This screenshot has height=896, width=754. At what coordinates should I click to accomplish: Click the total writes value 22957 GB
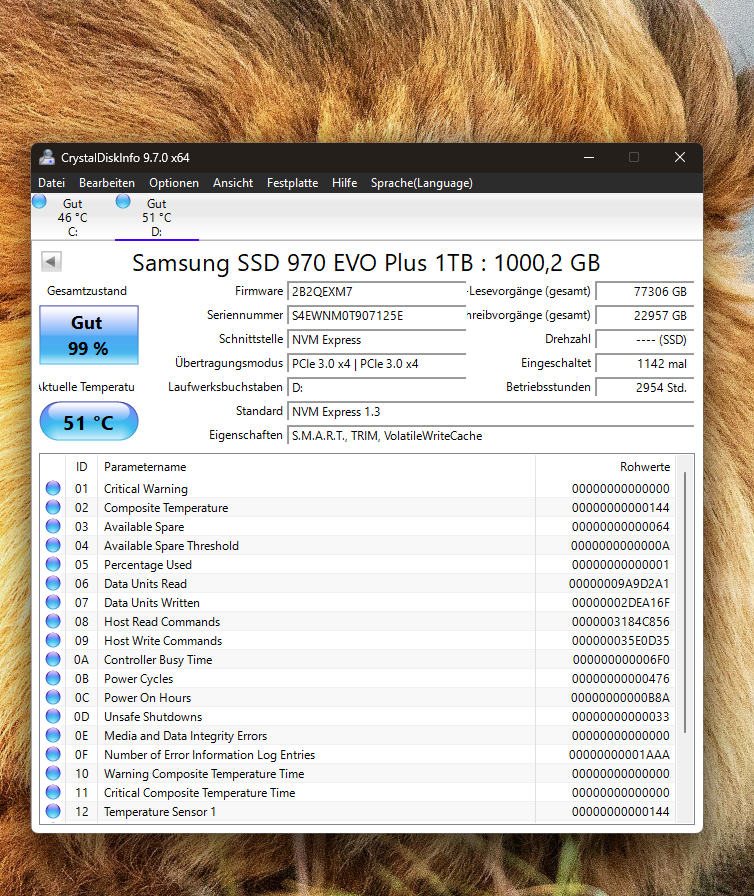[645, 315]
